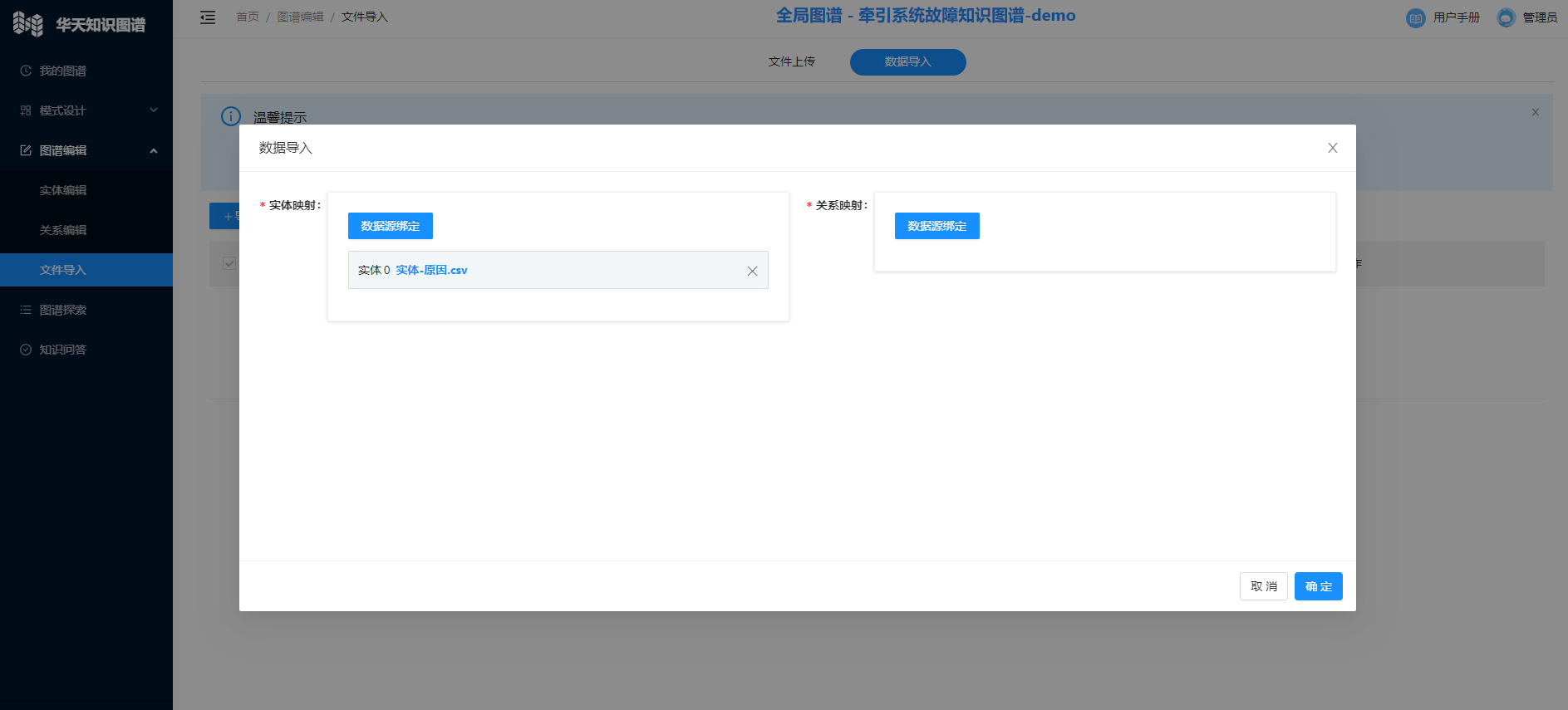Screen dimensions: 1568x710
Task: Click the 图谱探索 sidebar list icon
Action: coord(26,310)
